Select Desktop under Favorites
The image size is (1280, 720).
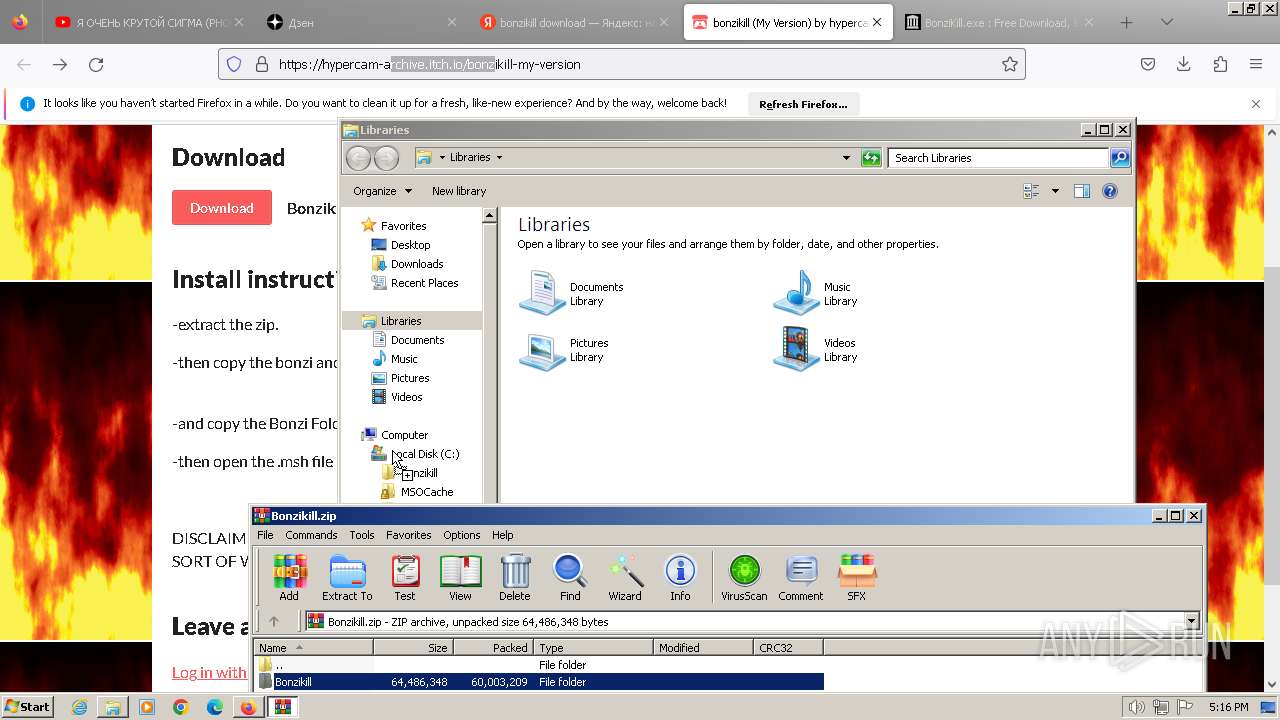point(410,245)
